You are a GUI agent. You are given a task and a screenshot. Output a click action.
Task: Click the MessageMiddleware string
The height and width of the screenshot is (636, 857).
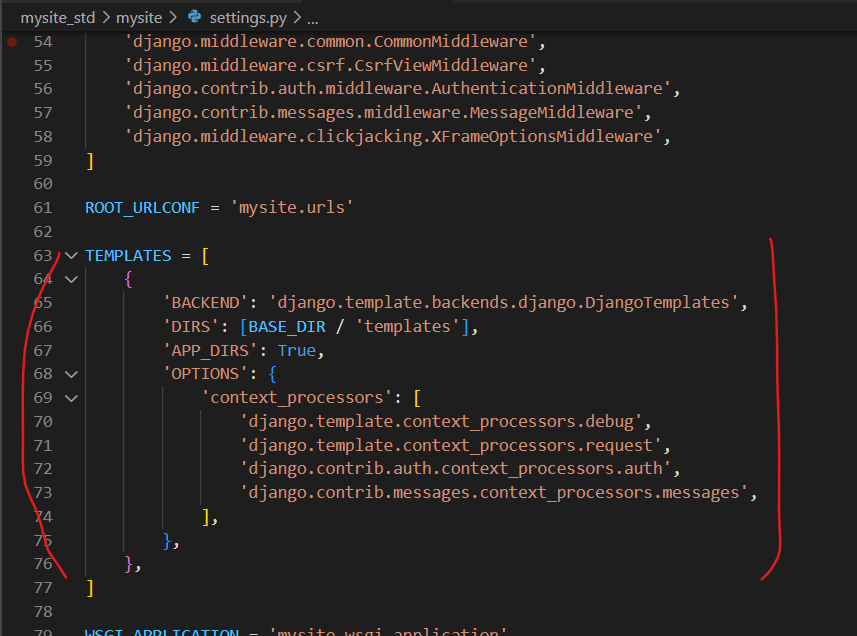(x=384, y=113)
